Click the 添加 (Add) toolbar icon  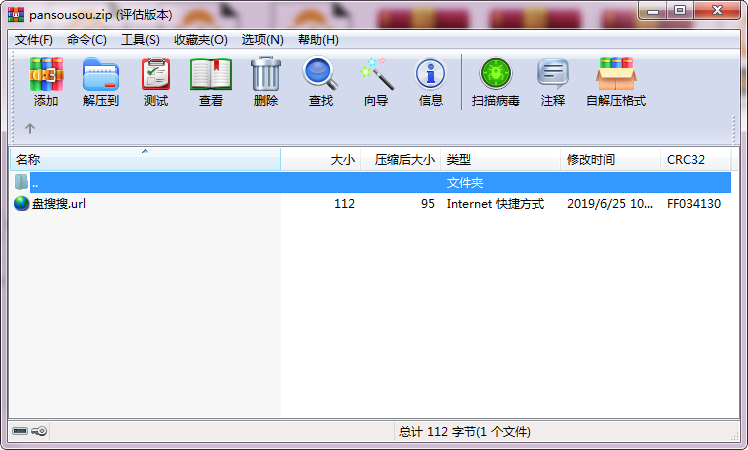pos(46,74)
